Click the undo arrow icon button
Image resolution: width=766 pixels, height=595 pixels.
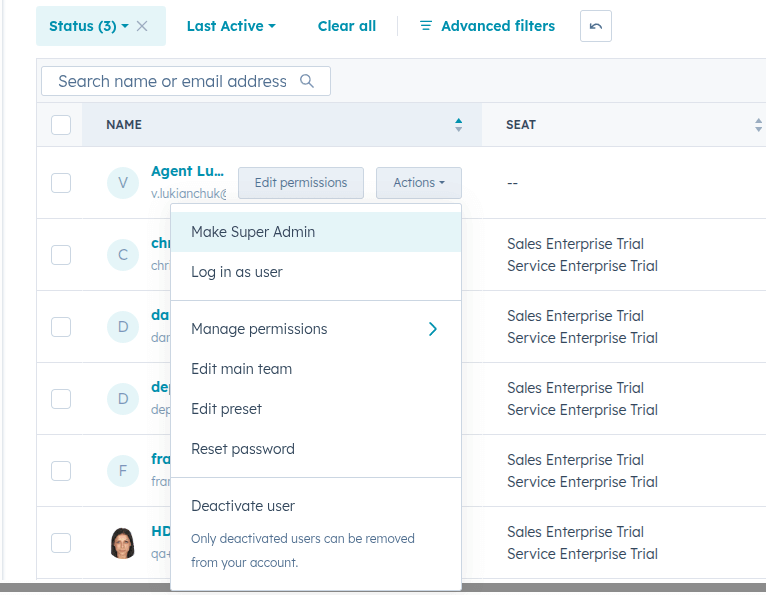(596, 26)
